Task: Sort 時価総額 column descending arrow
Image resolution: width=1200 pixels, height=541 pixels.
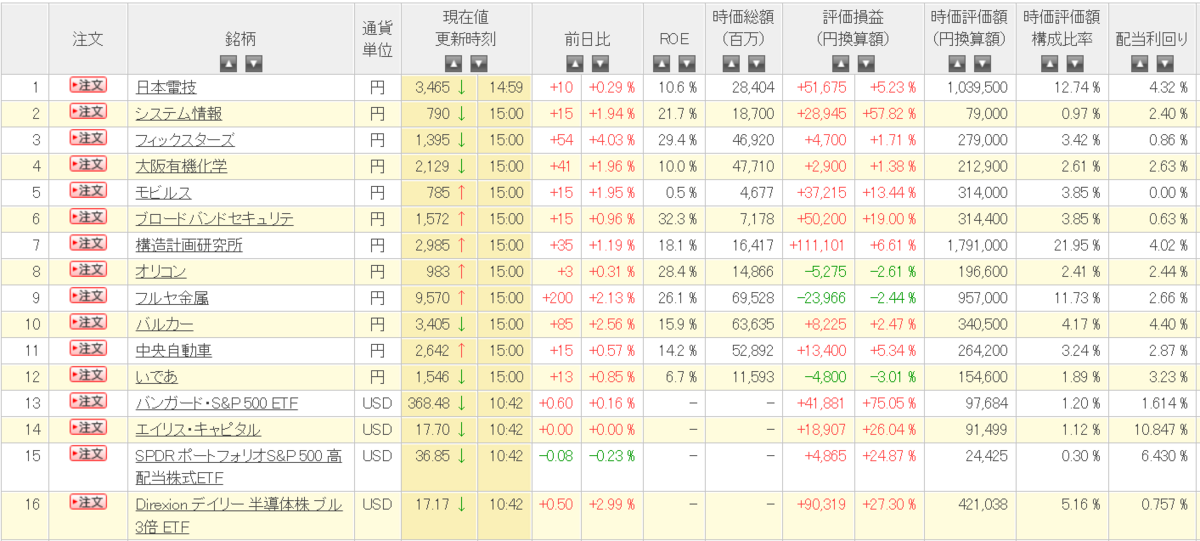Action: click(757, 63)
